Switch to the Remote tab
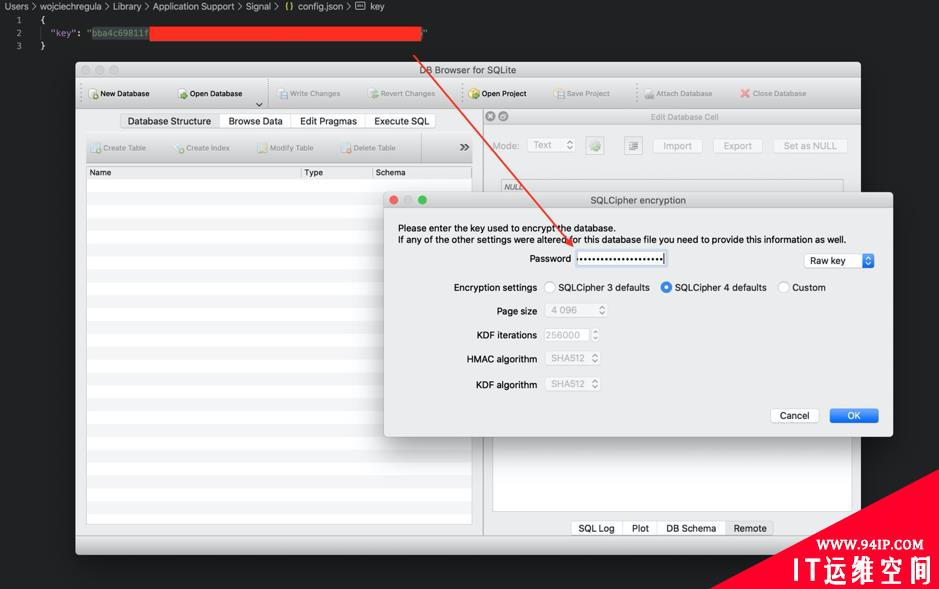Viewport: 939px width, 589px height. pos(750,529)
